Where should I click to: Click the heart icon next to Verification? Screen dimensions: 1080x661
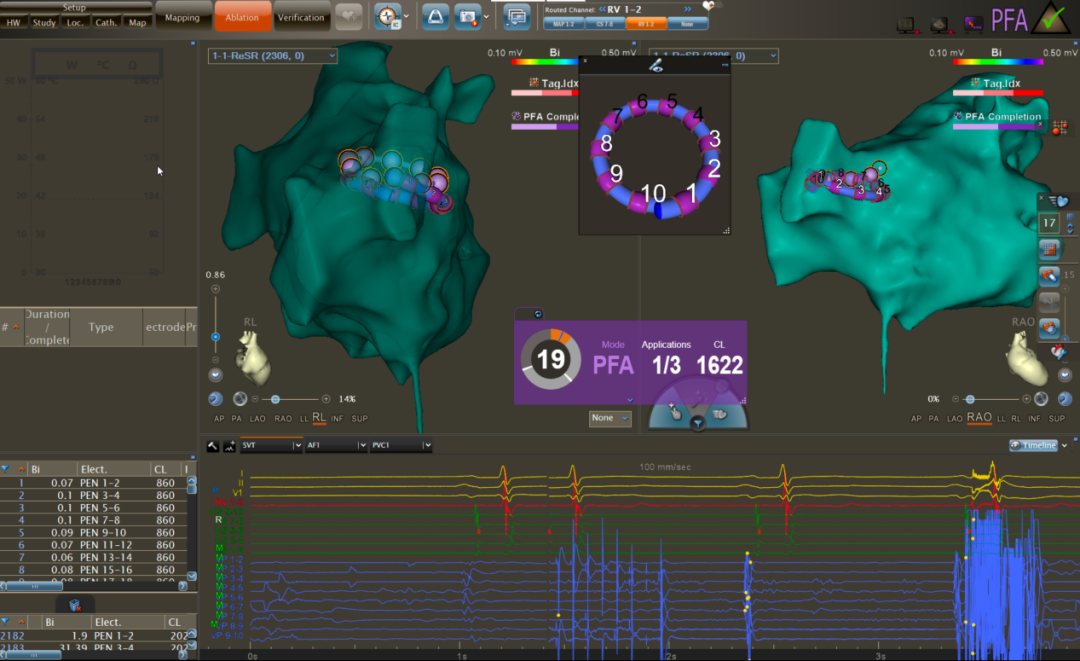pyautogui.click(x=348, y=17)
